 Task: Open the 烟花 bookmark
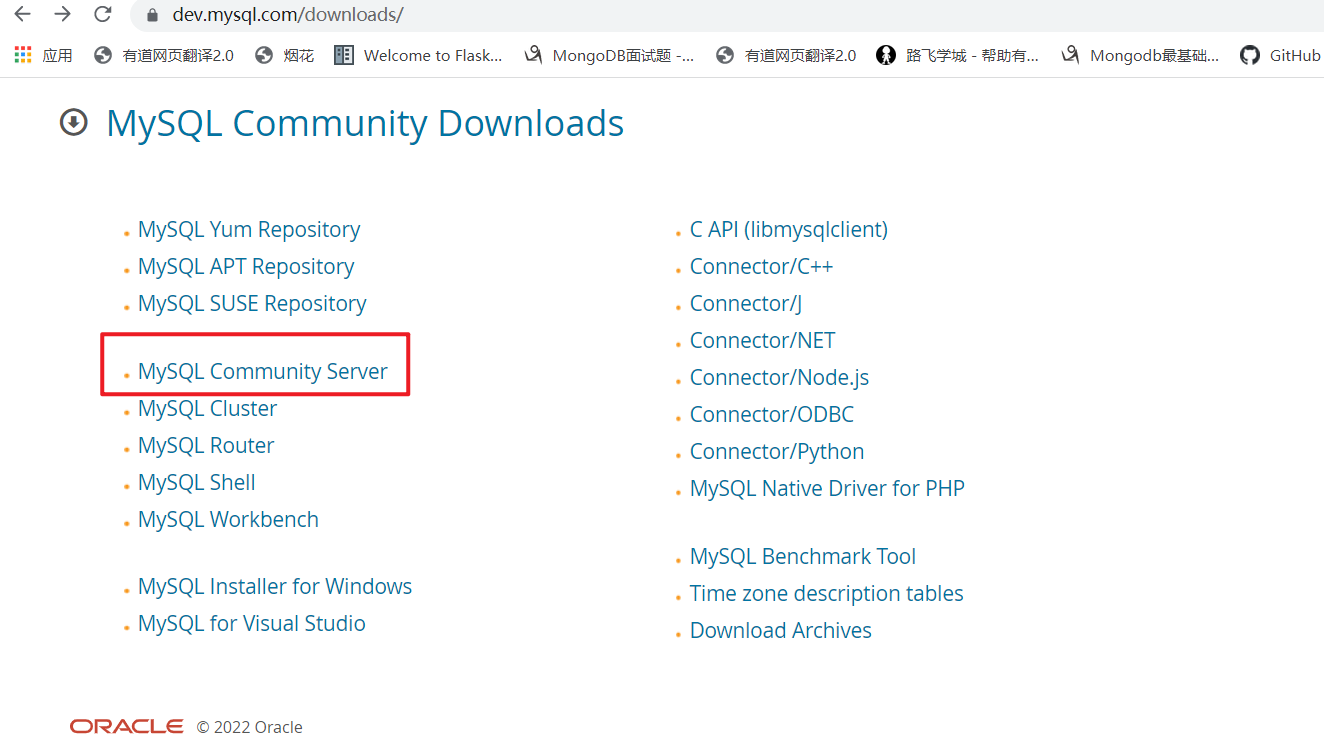[x=285, y=55]
